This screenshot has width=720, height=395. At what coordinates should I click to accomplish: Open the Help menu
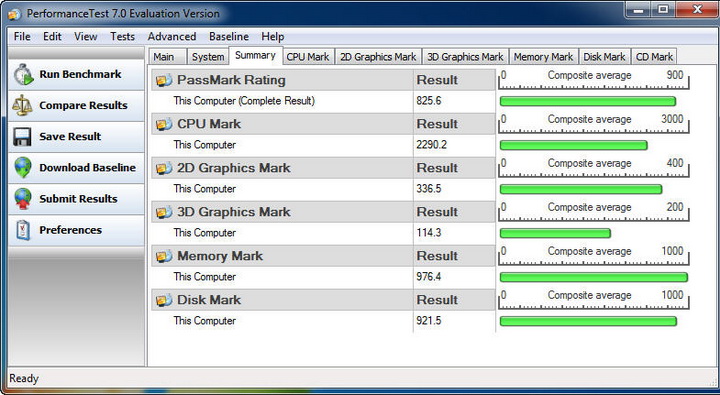tap(273, 36)
